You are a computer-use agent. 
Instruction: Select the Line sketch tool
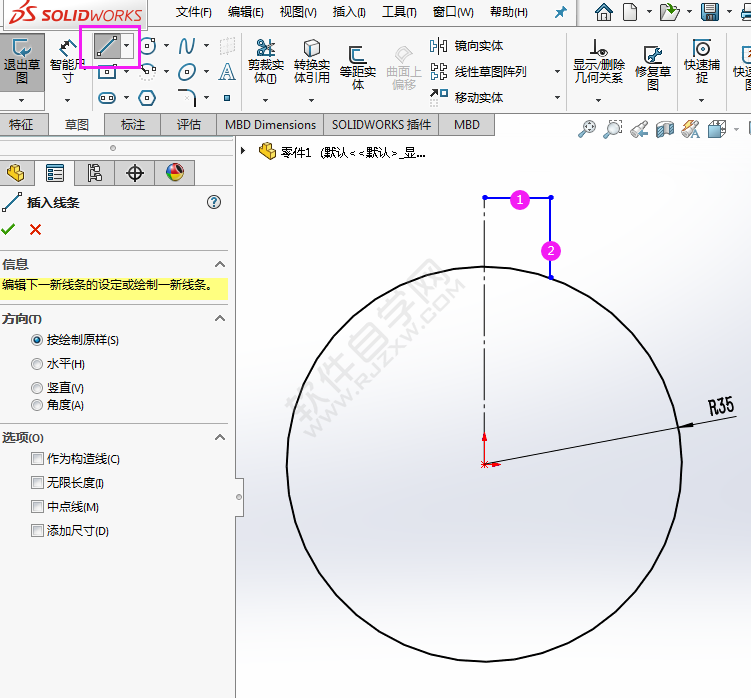107,46
